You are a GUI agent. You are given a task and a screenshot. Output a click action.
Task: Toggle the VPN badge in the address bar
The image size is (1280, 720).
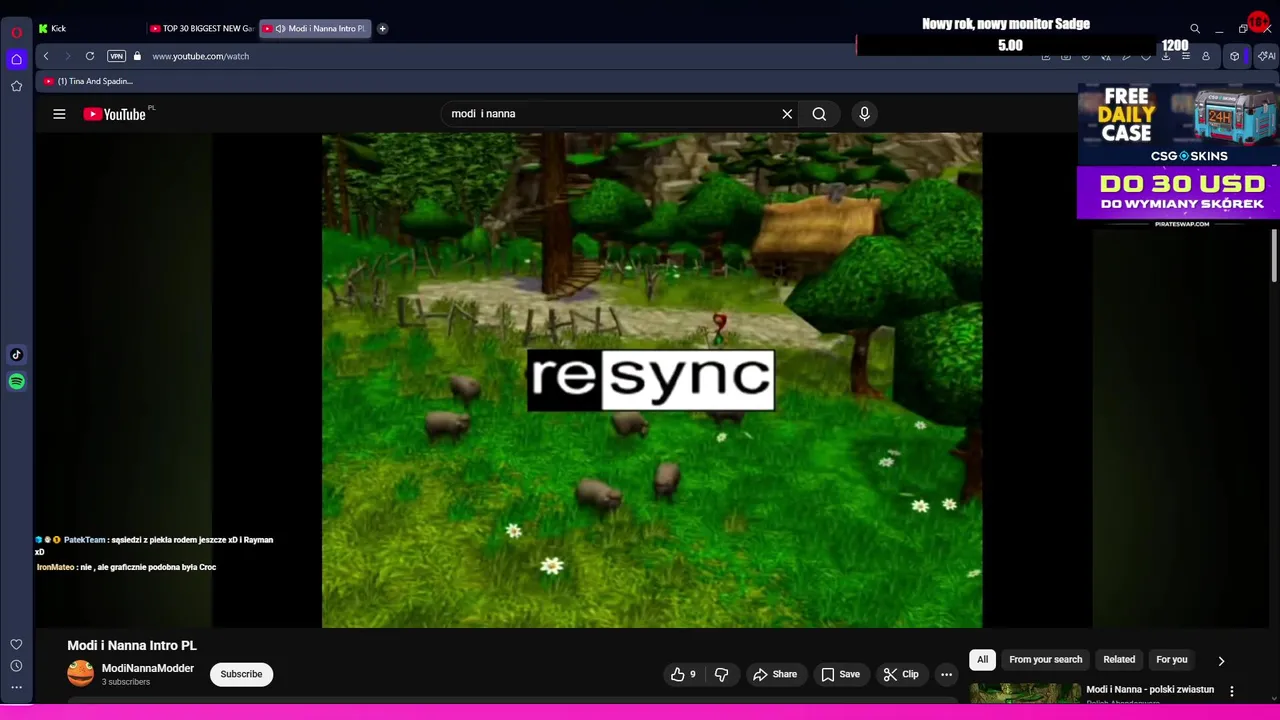coord(116,56)
